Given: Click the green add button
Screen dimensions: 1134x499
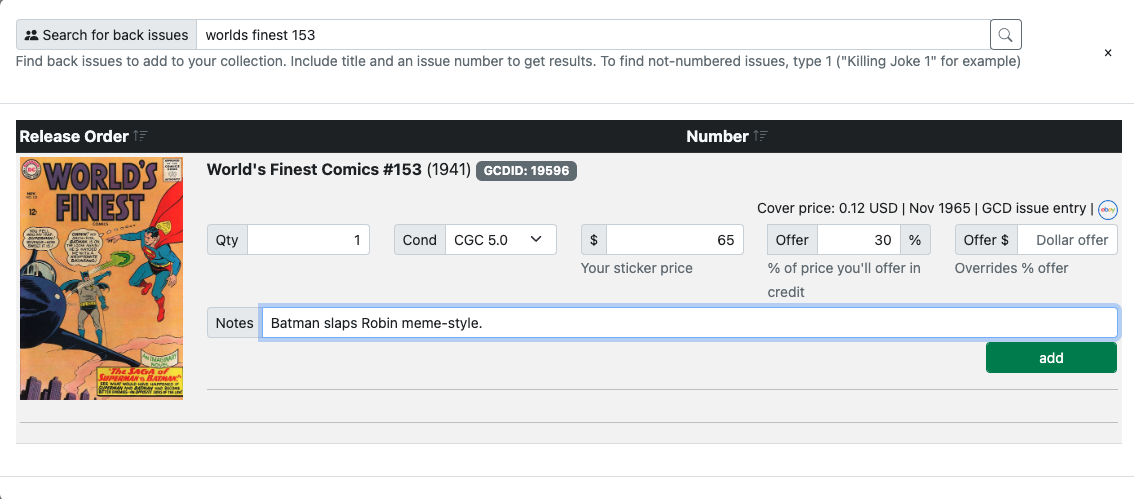Looking at the screenshot, I should coord(1051,358).
